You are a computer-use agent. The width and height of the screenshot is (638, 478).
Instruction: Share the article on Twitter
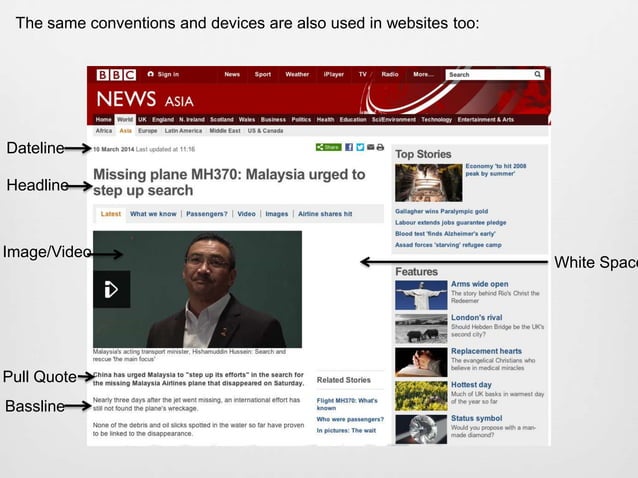[x=360, y=147]
